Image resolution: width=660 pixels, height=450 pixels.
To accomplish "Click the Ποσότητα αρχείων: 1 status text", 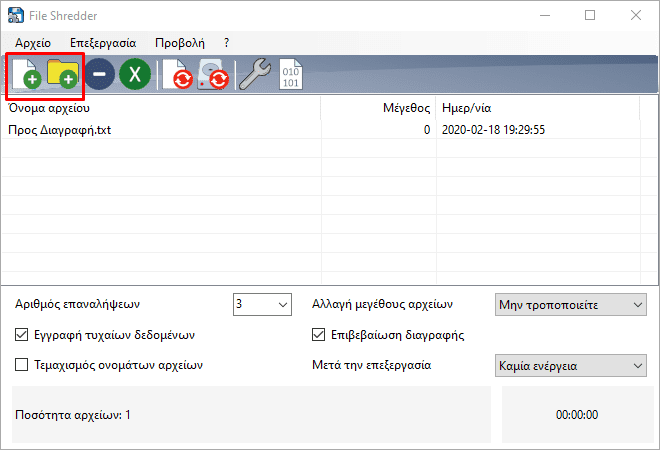I will (x=73, y=415).
